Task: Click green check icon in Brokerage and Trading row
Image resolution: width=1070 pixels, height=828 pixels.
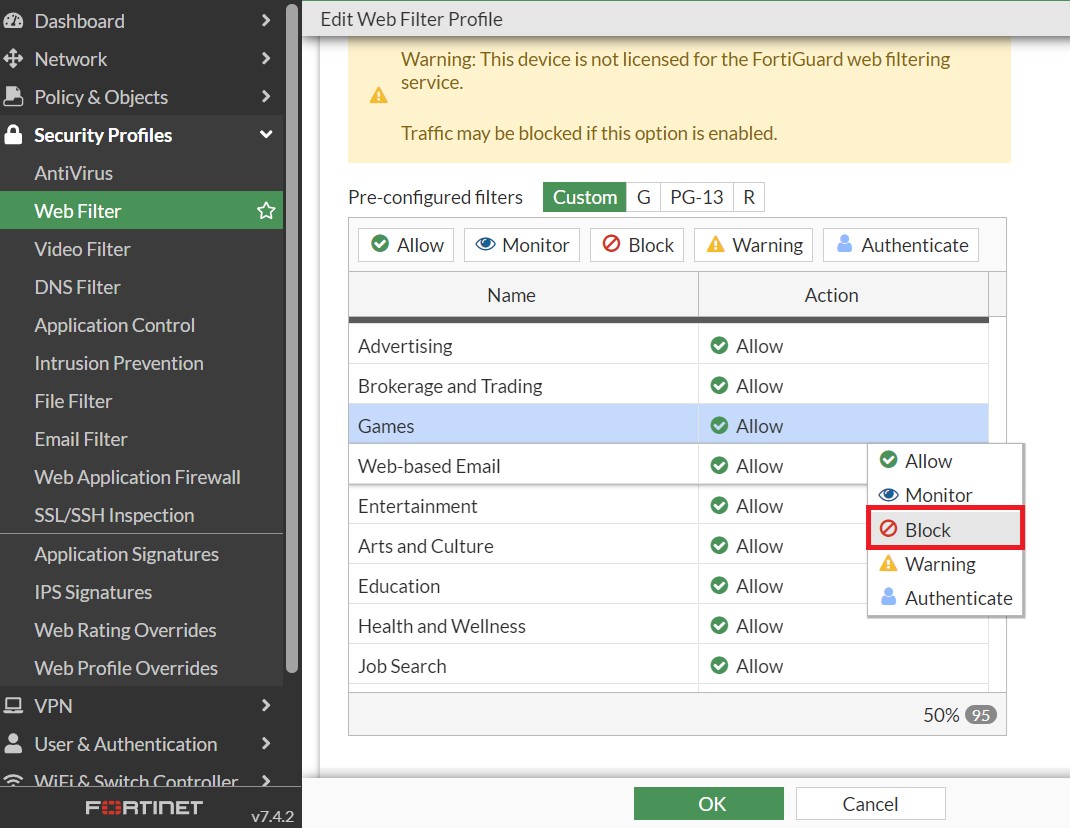Action: (x=719, y=386)
